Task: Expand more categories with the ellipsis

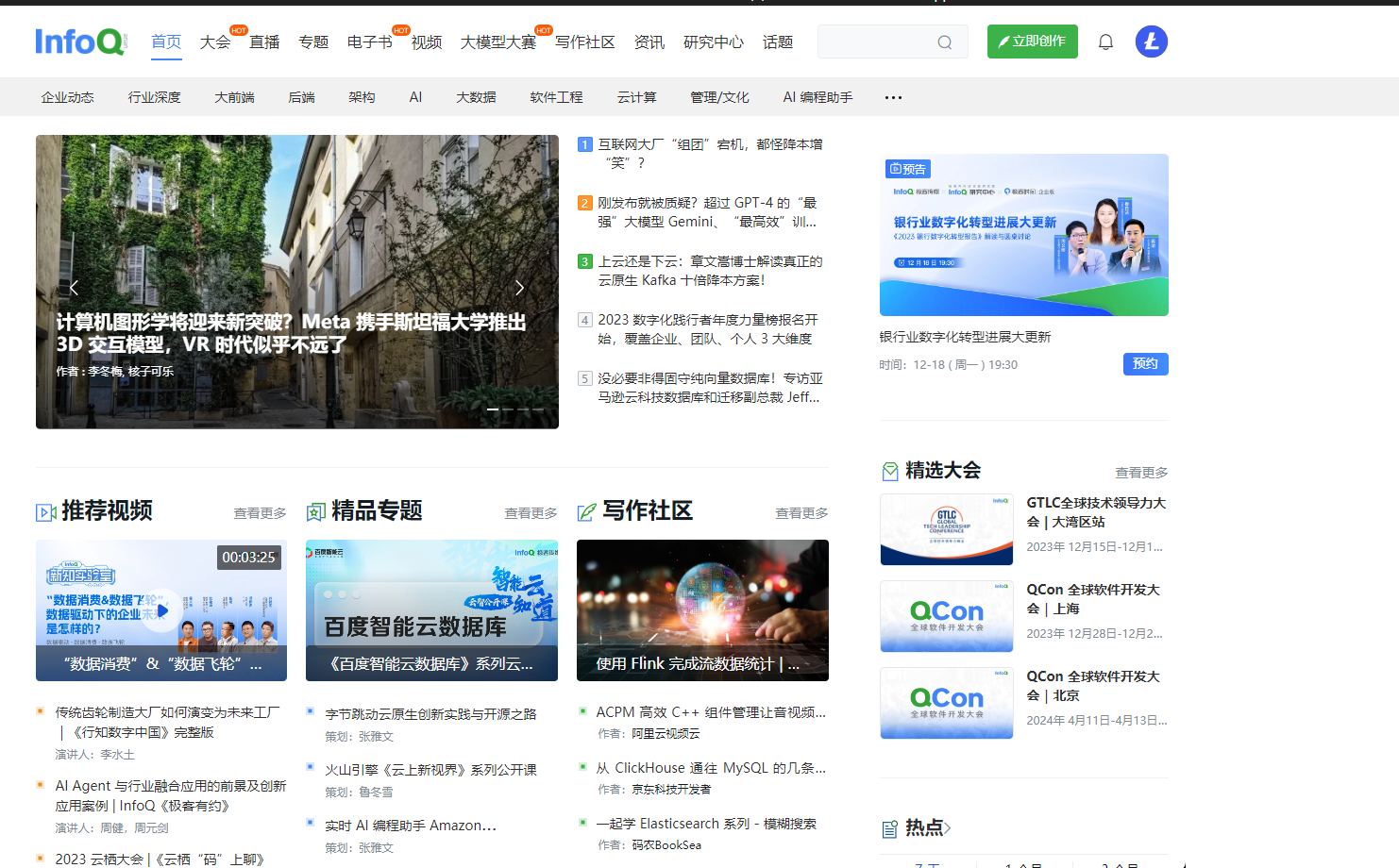Action: click(893, 97)
